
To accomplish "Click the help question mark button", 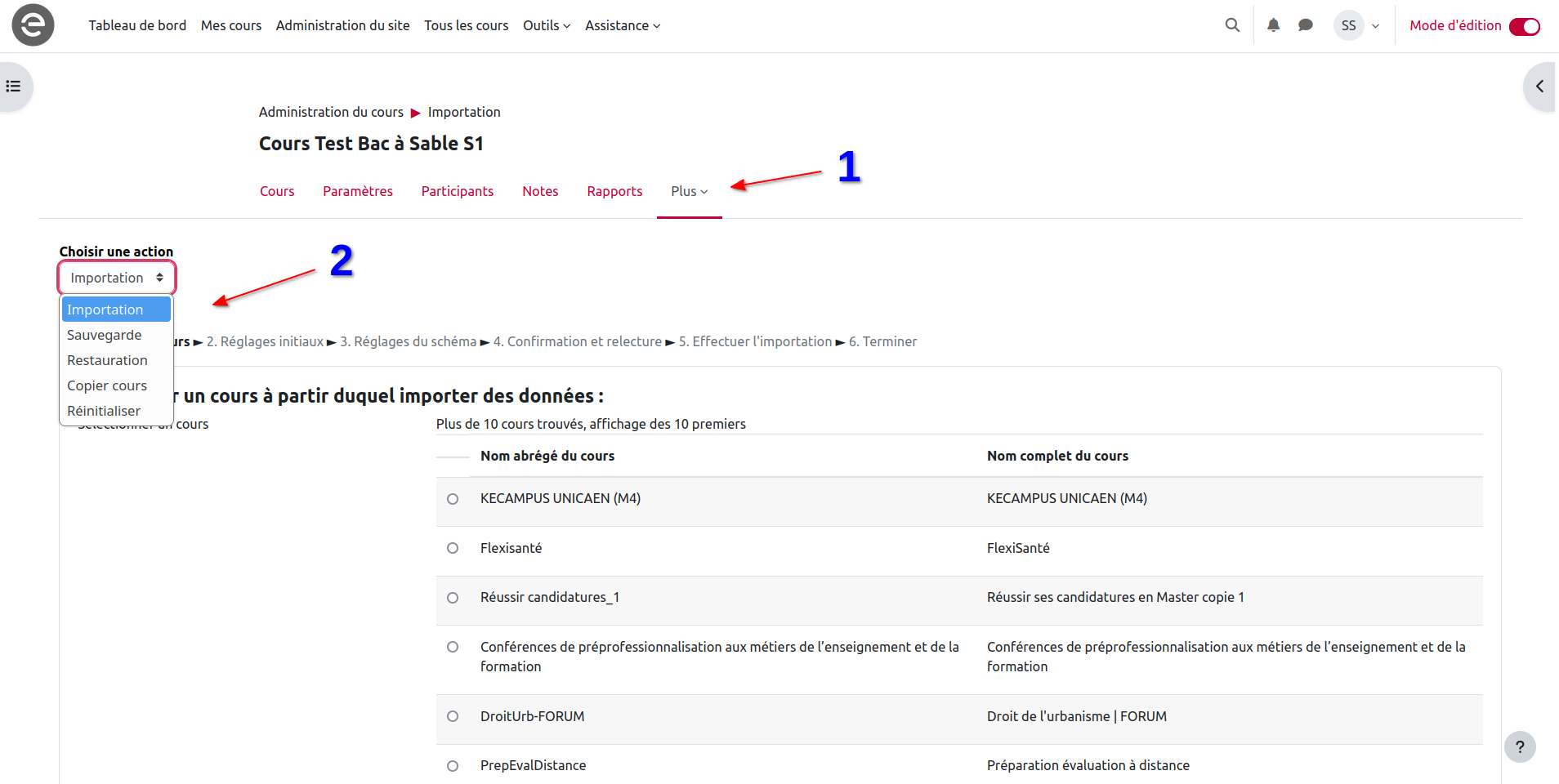I will [1520, 746].
